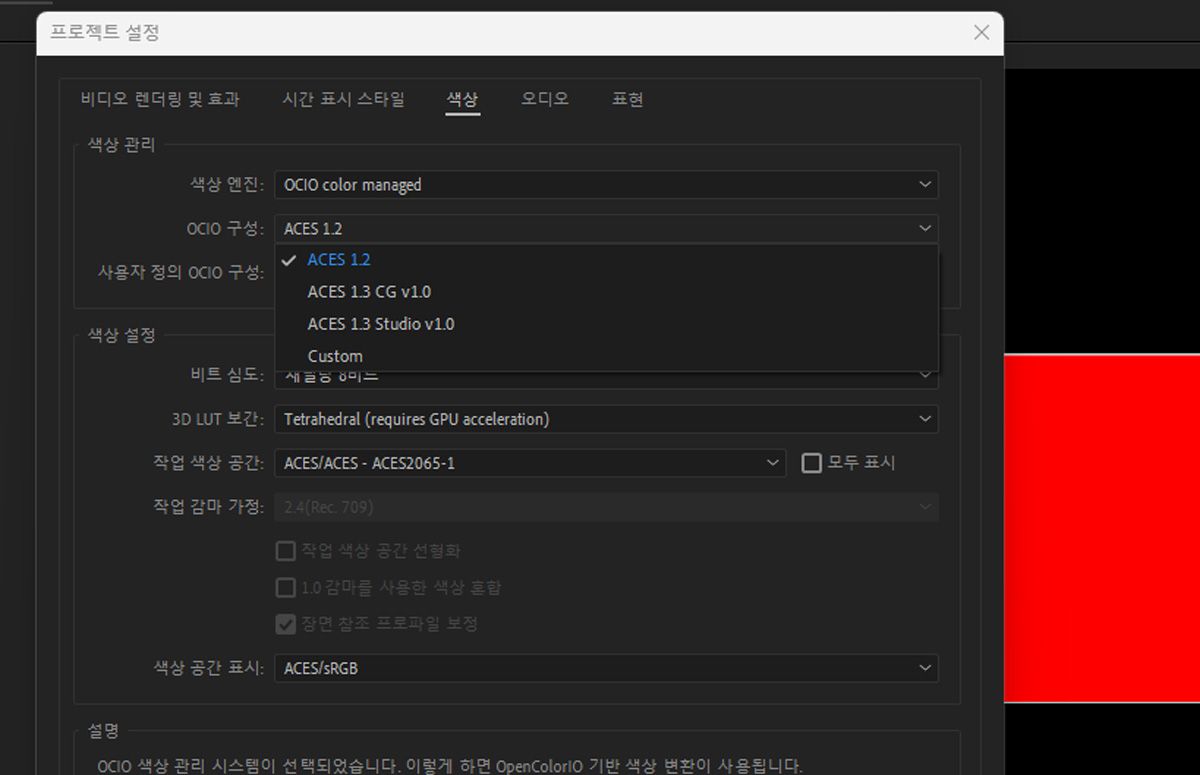Close the 프로젝트 설정 dialog
The image size is (1200, 775).
[x=980, y=32]
